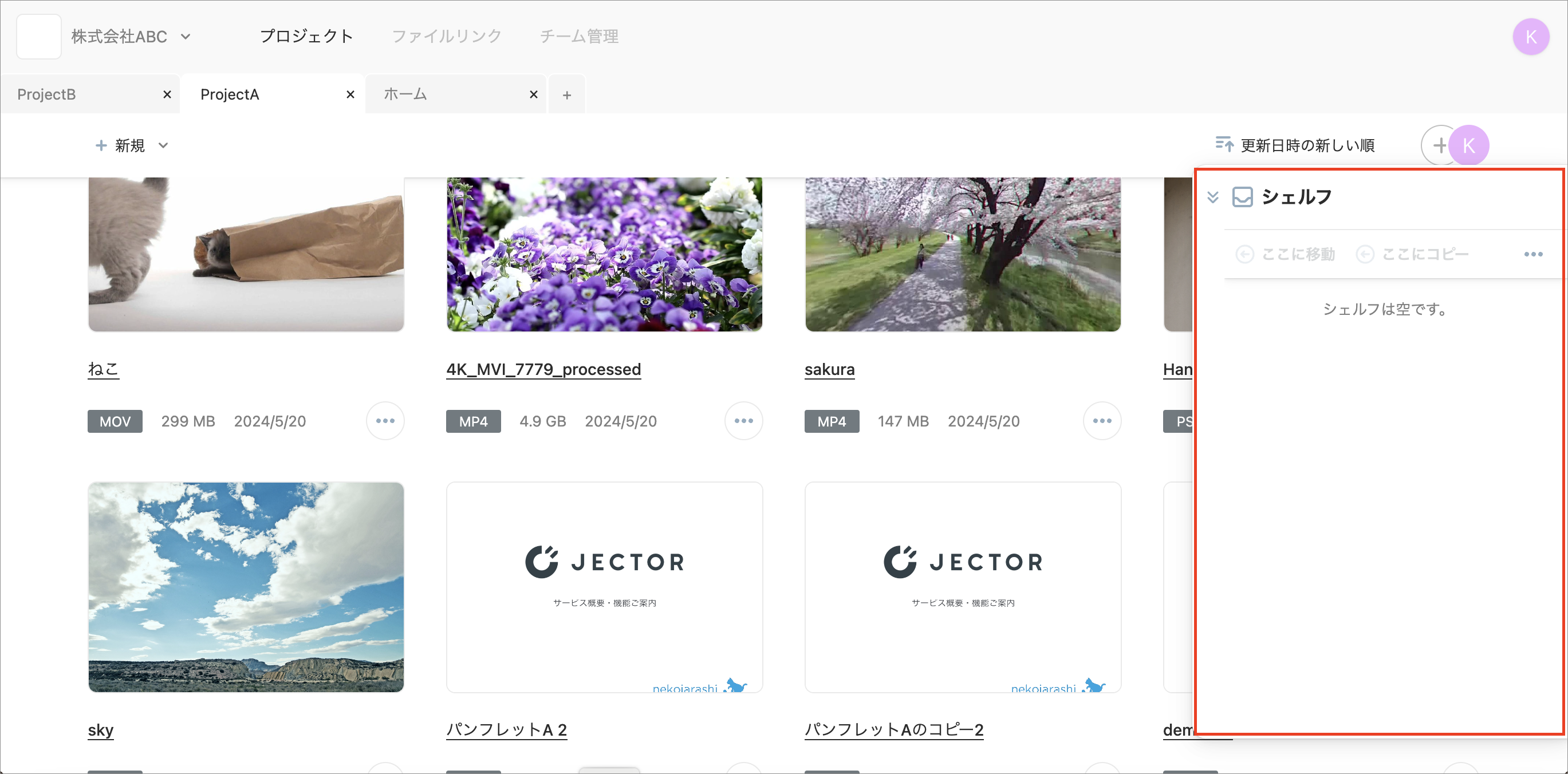Select the パンフレットAのコピー2 JECTOR thumbnail
This screenshot has width=1568, height=774.
click(963, 587)
